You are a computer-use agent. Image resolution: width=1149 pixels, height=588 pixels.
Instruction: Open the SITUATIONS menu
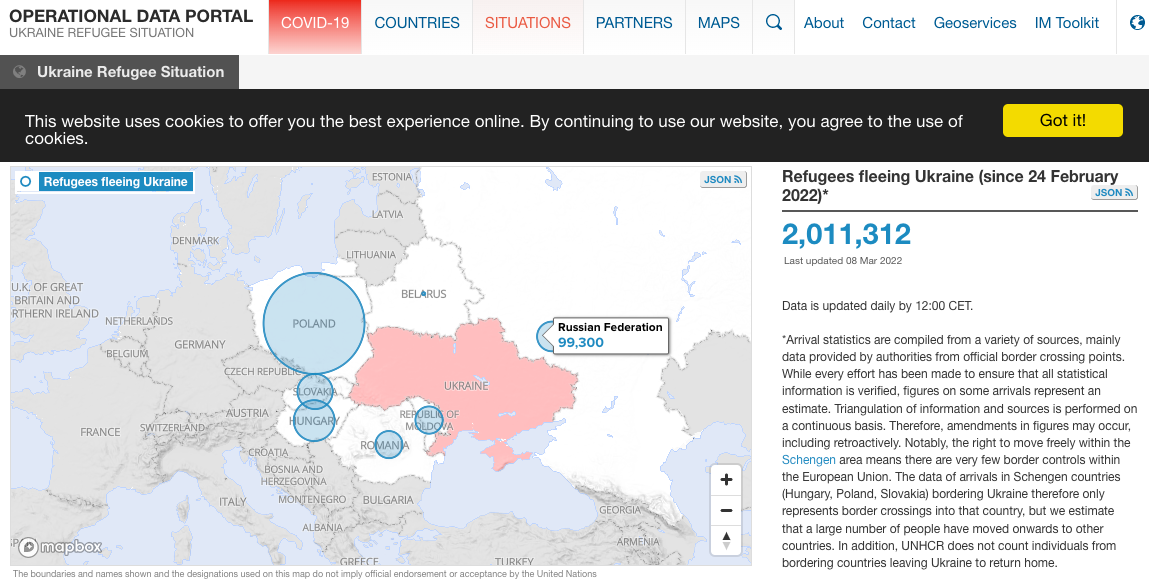[x=528, y=23]
